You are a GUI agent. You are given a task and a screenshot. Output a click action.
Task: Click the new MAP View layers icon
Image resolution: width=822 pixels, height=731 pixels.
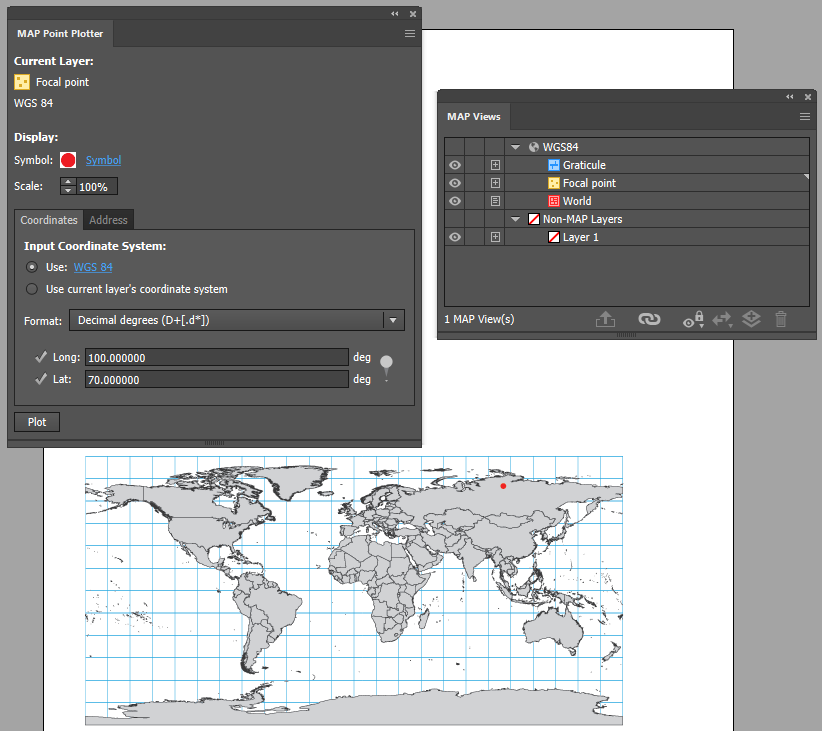click(x=751, y=319)
